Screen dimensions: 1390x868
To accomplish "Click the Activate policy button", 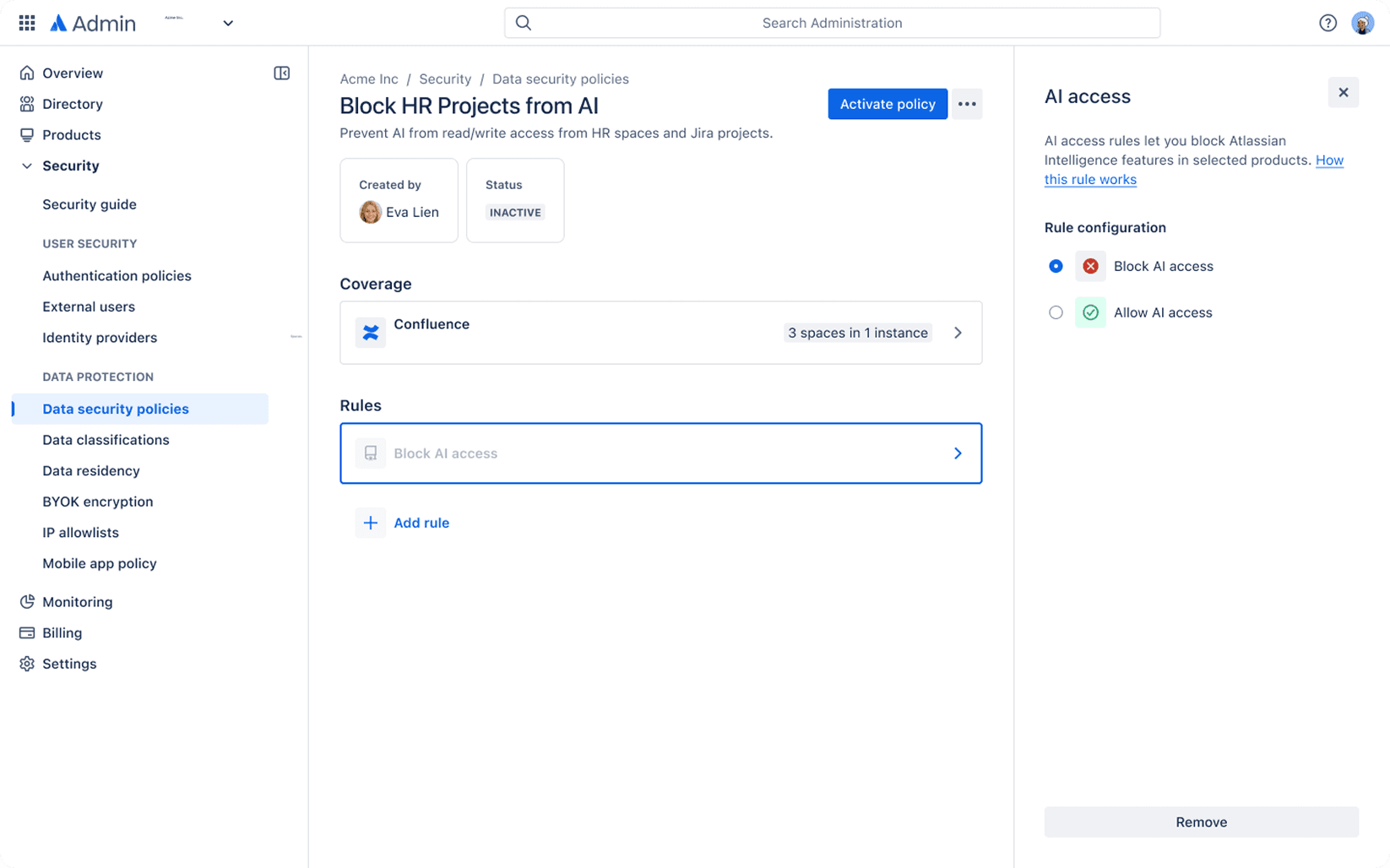I will coord(888,104).
